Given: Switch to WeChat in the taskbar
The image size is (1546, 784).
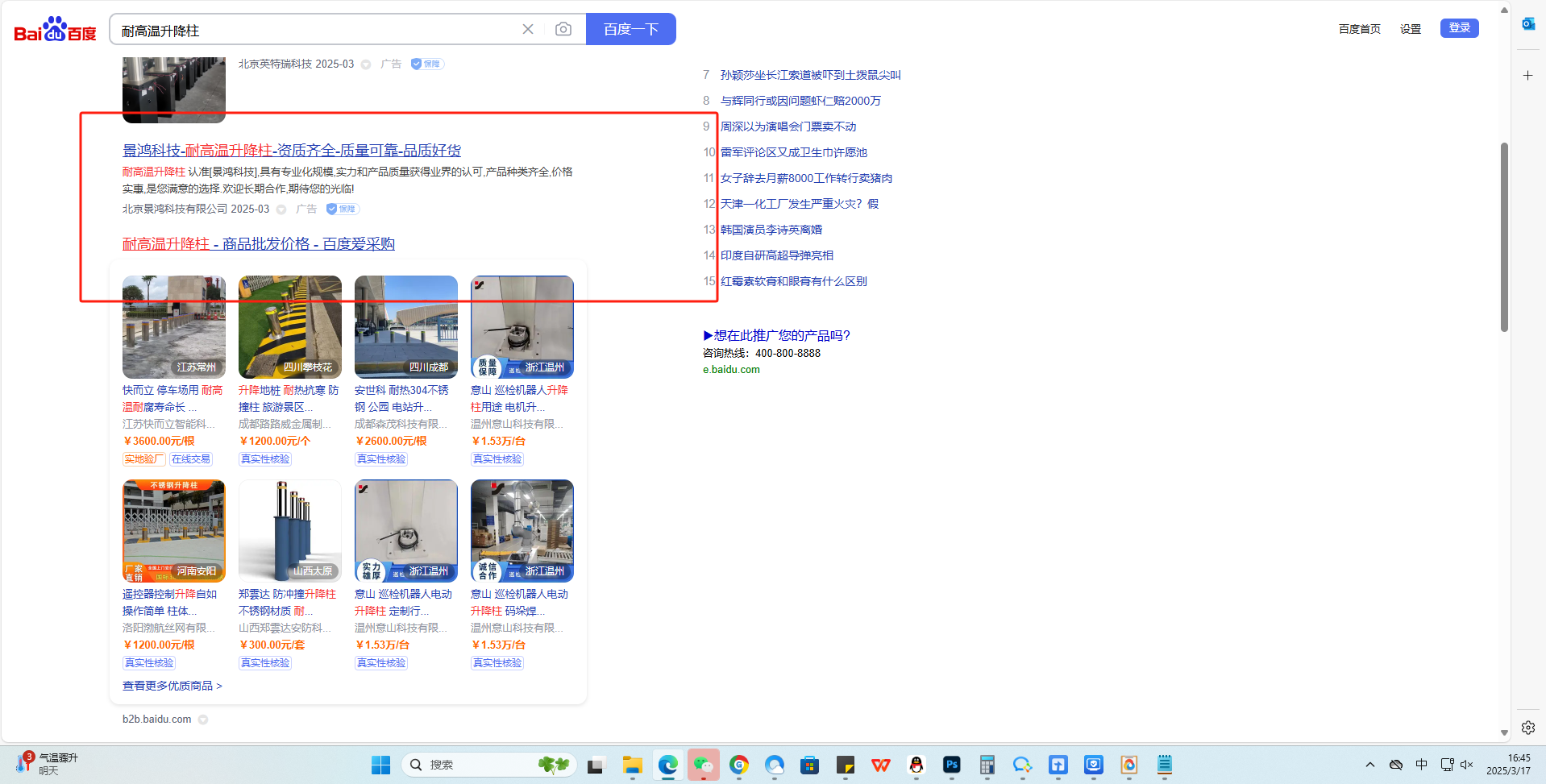Looking at the screenshot, I should click(704, 765).
